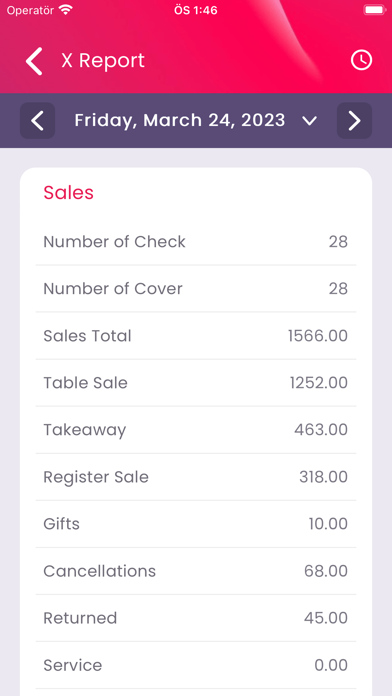The width and height of the screenshot is (392, 696).
Task: Expand the date picker chevron
Action: (x=309, y=120)
